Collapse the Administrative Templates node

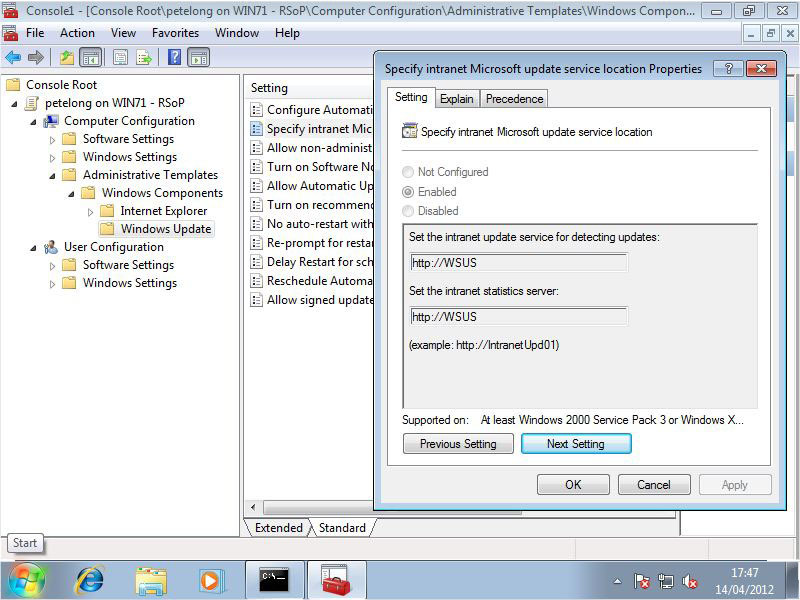[x=53, y=176]
